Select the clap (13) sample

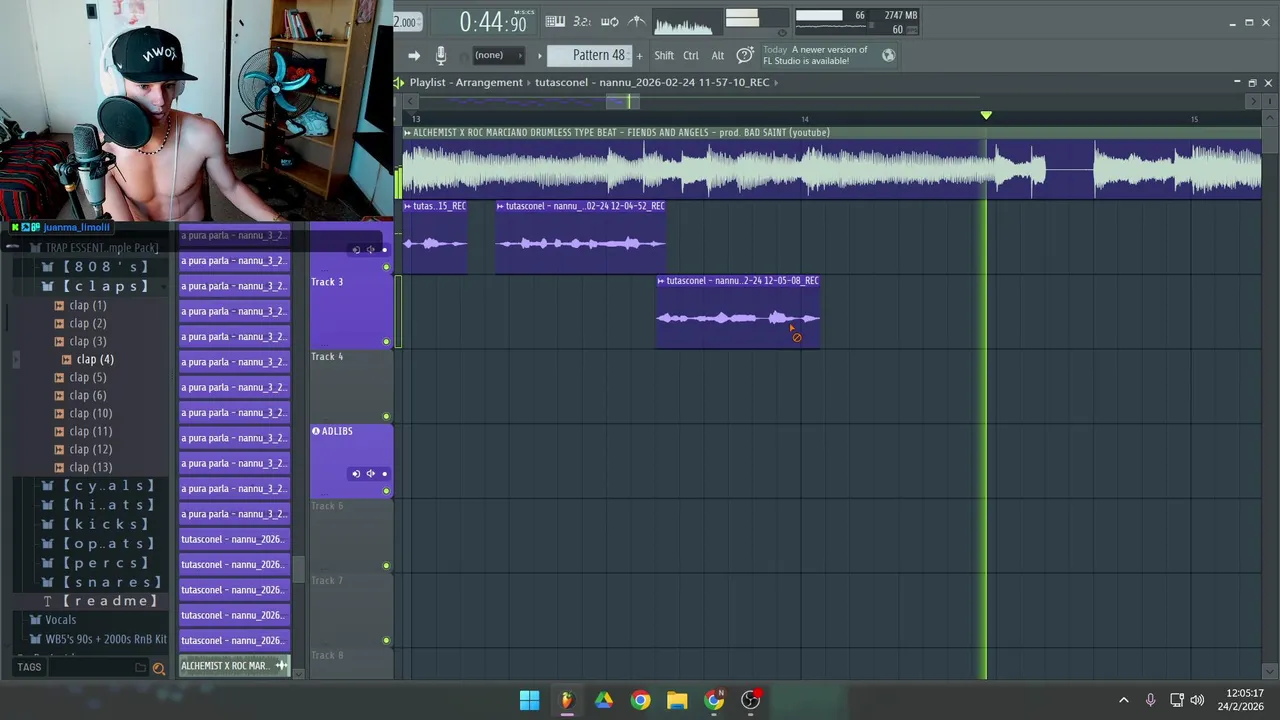(90, 467)
